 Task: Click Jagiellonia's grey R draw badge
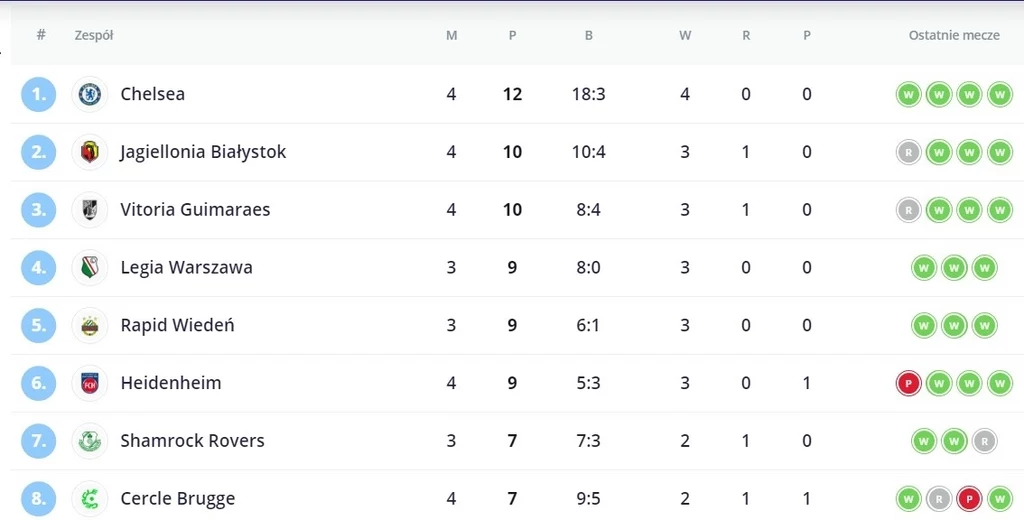point(908,153)
